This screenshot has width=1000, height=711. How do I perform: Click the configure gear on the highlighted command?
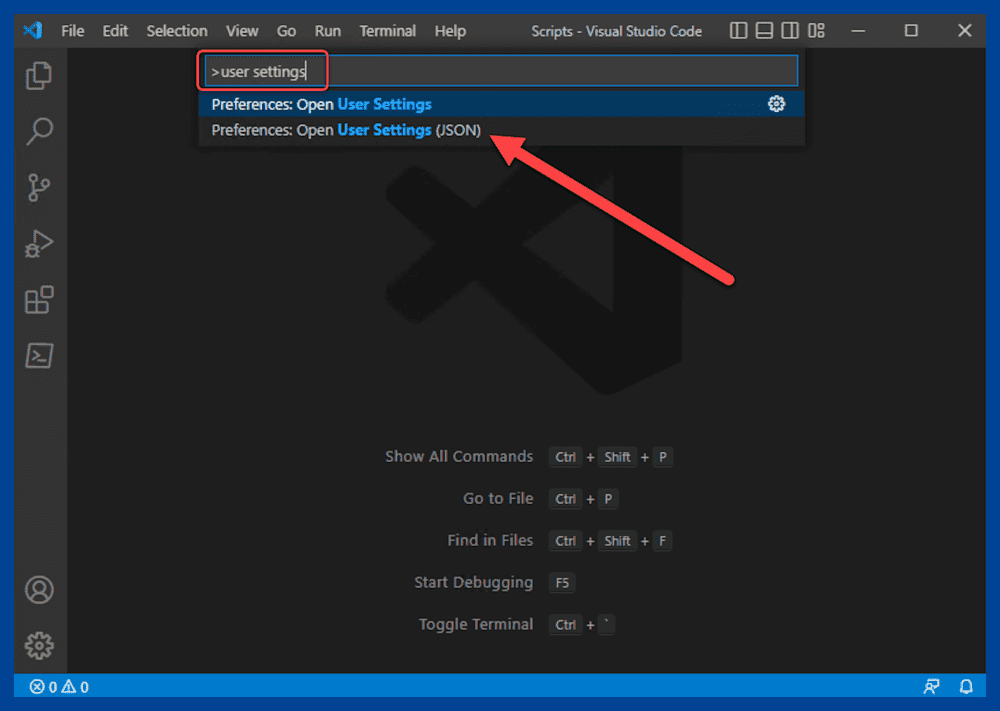(x=777, y=103)
